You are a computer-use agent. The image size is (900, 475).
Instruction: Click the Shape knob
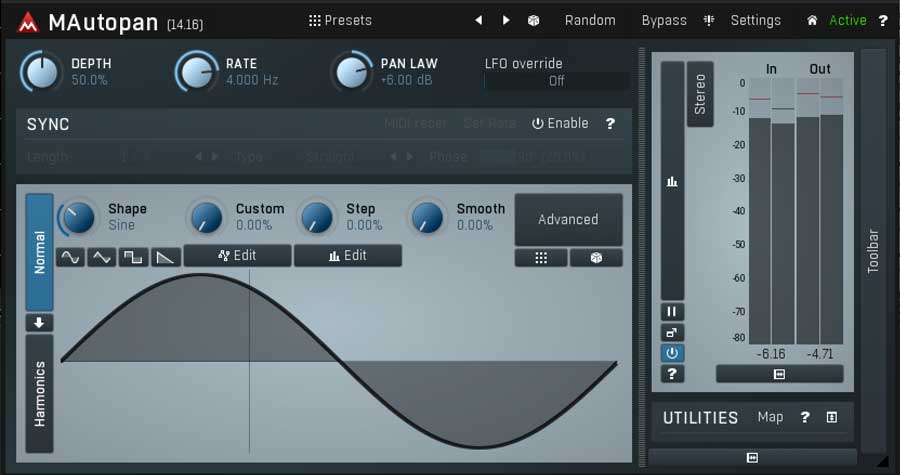coord(79,218)
